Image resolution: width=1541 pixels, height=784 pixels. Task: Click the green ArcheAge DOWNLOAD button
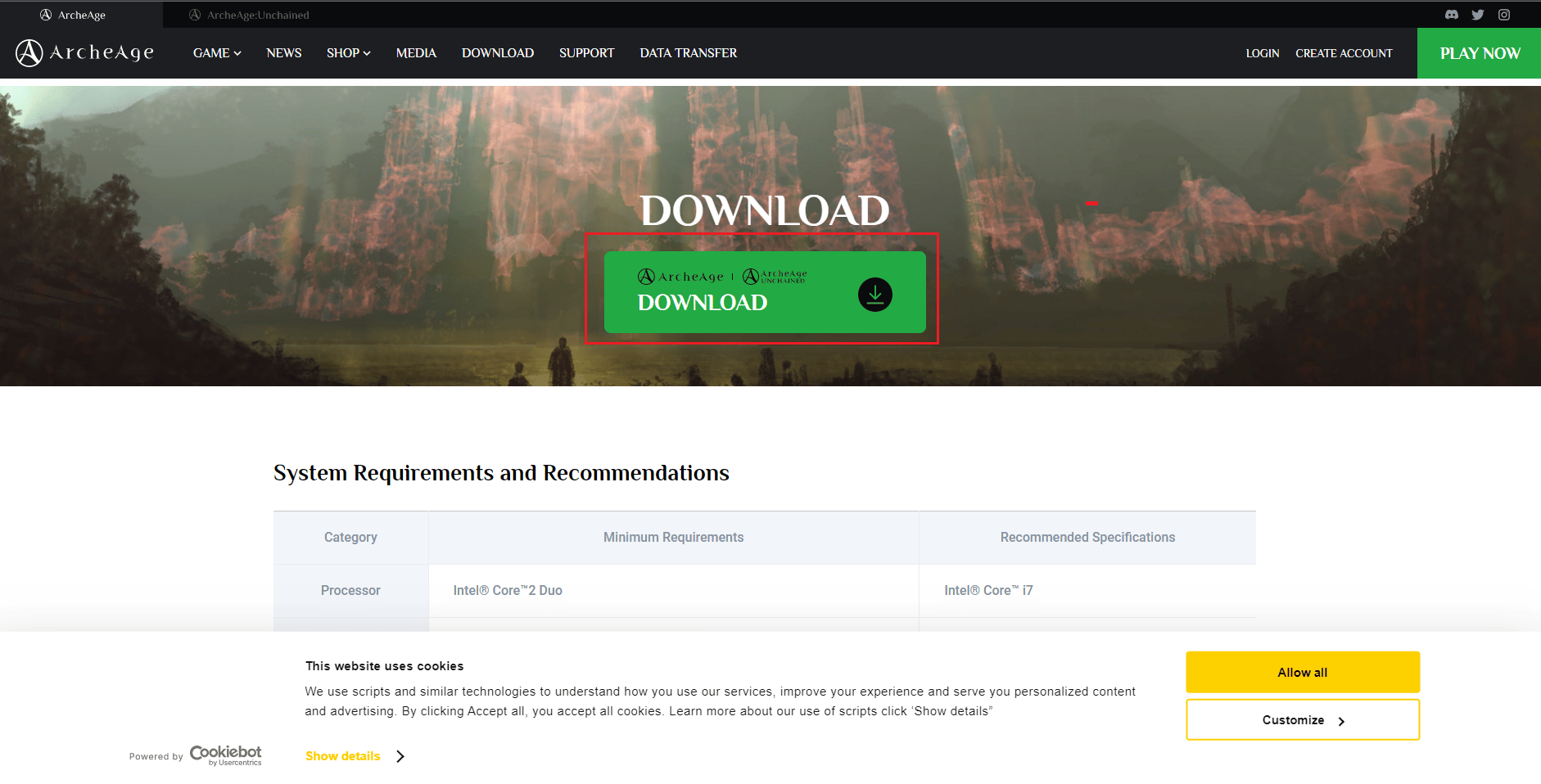[x=765, y=292]
